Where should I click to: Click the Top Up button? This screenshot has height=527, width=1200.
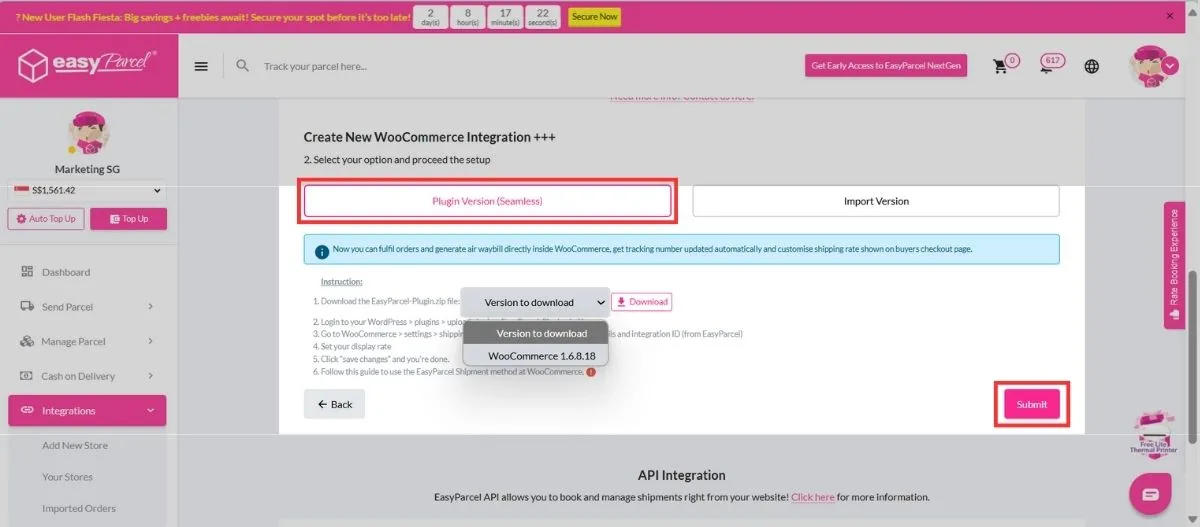tap(128, 219)
